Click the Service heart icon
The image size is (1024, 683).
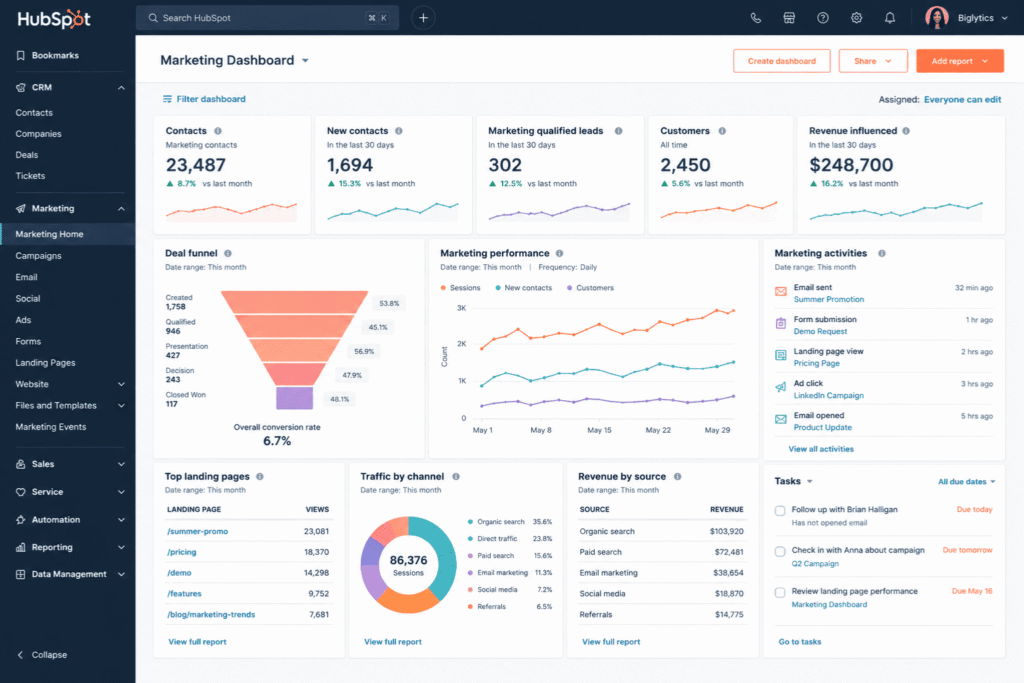20,492
